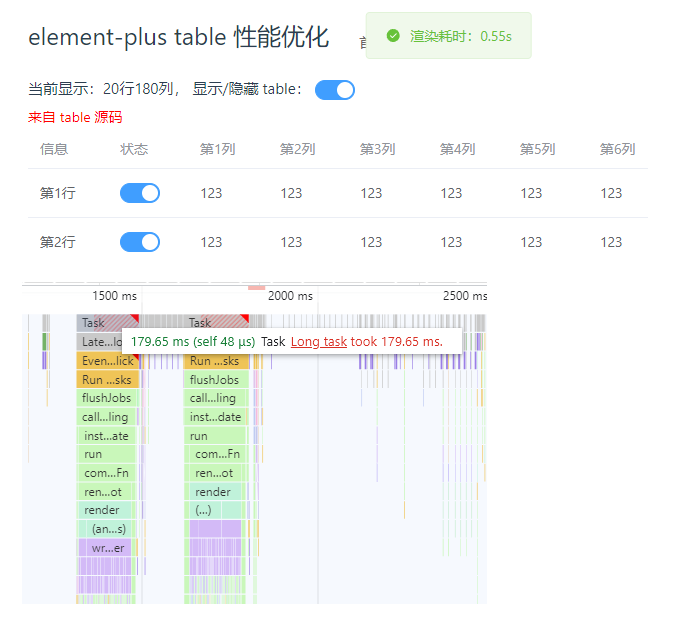The height and width of the screenshot is (618, 678).
Task: Click the 状态 column header
Action: [x=134, y=149]
